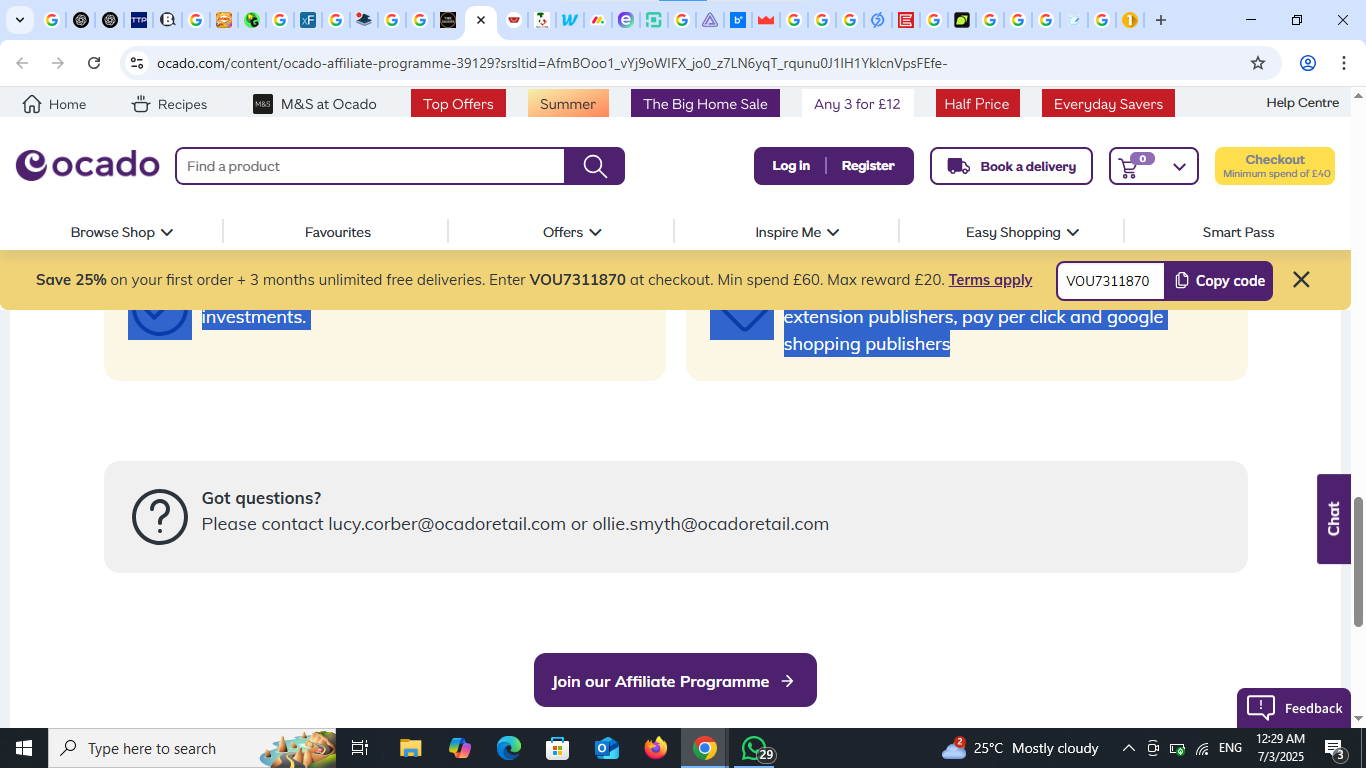Image resolution: width=1366 pixels, height=768 pixels.
Task: Go back in browser history
Action: [x=22, y=63]
